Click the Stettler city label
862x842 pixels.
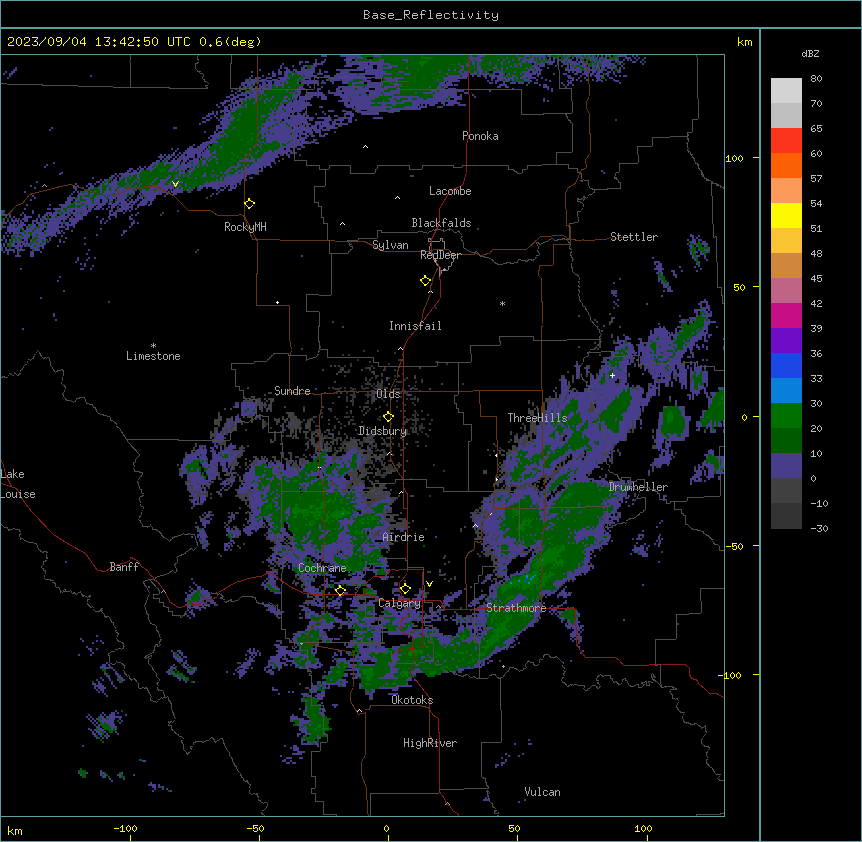[634, 237]
